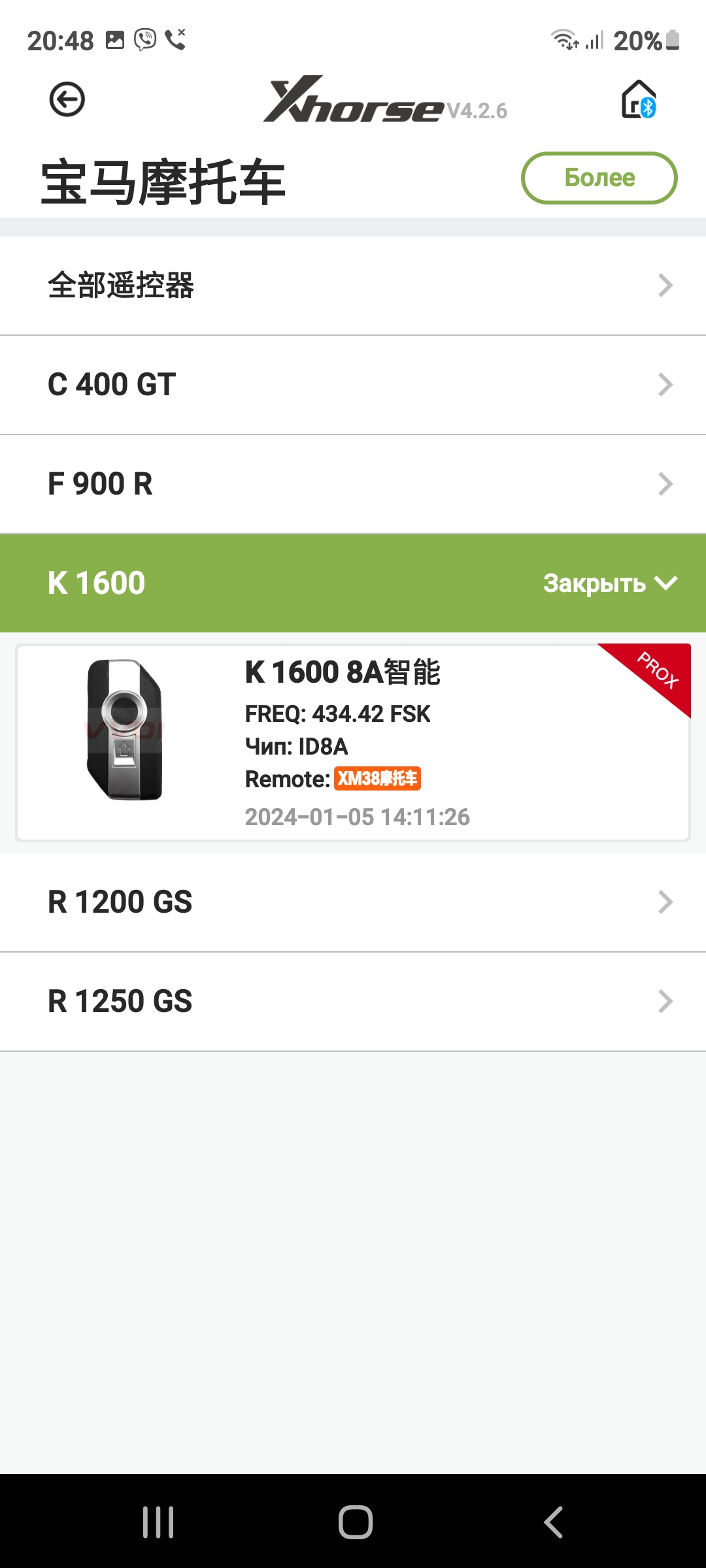Expand the F 900 R chevron
The width and height of the screenshot is (706, 1568).
(665, 484)
